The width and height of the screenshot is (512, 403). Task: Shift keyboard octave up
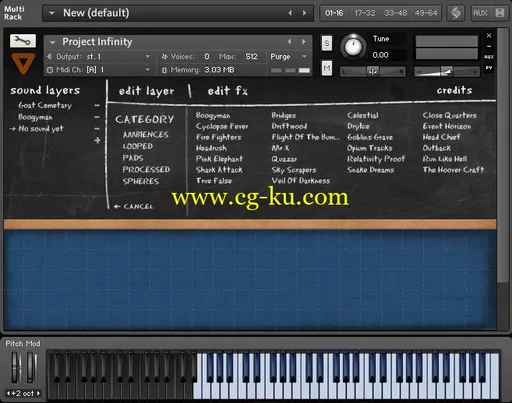[x=38, y=393]
